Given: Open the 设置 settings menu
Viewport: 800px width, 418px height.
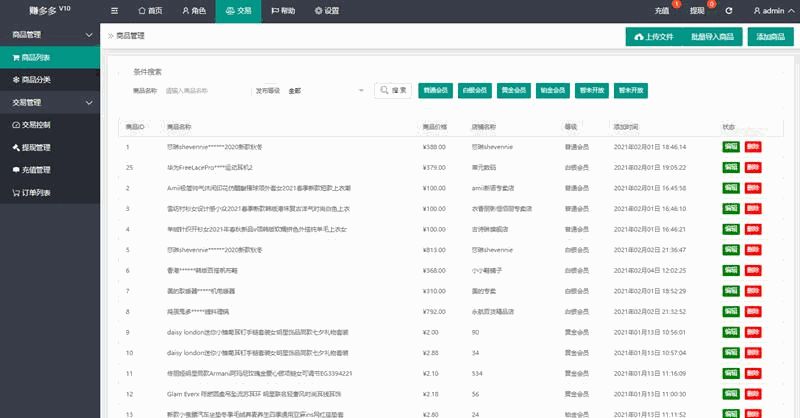Looking at the screenshot, I should [326, 11].
